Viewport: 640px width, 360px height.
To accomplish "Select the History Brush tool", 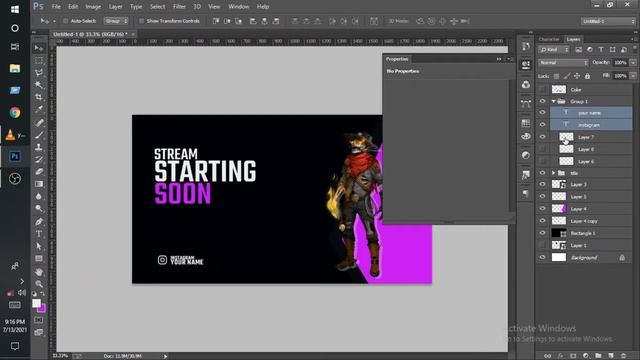I will 39,159.
